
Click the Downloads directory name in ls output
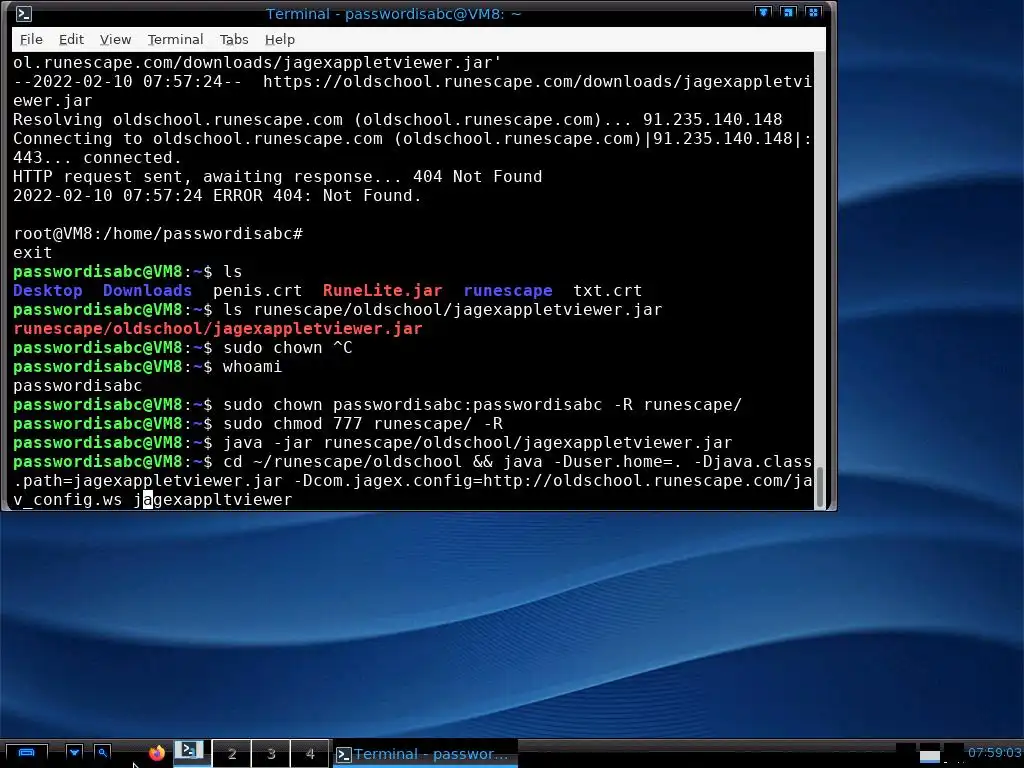148,291
